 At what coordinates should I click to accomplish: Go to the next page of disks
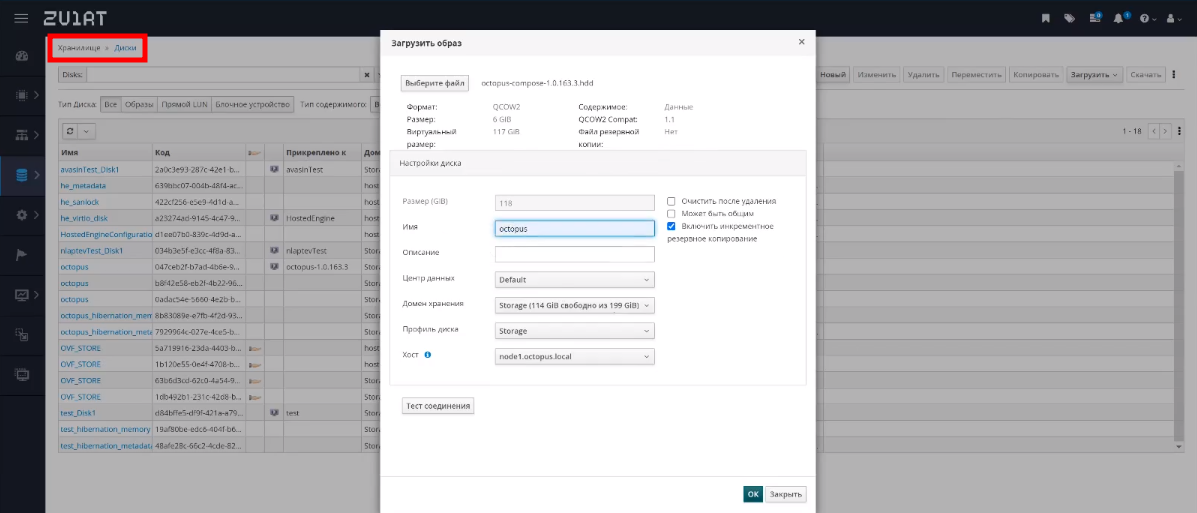coord(1166,131)
